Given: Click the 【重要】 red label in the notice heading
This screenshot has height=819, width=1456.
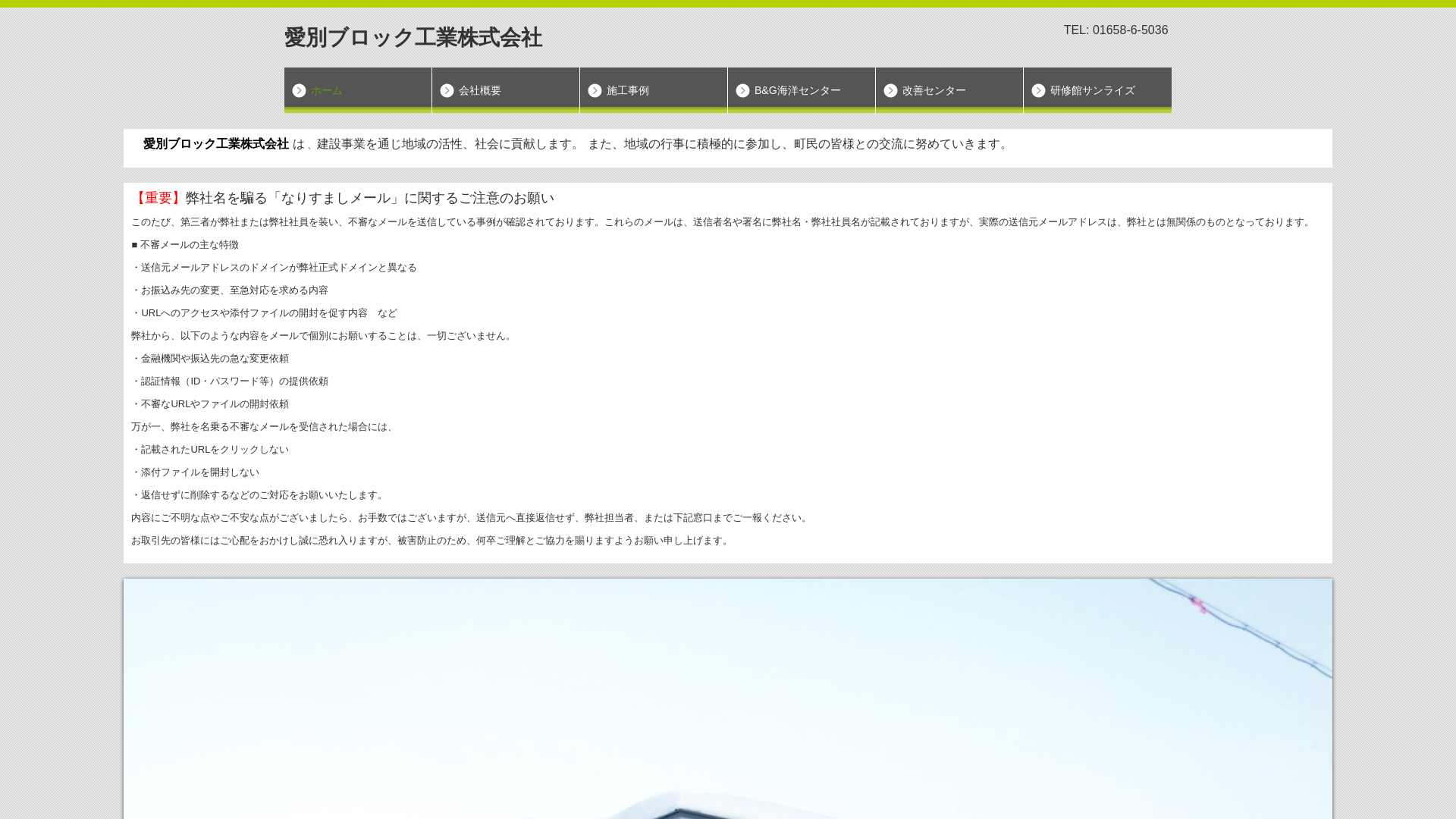Looking at the screenshot, I should (158, 198).
